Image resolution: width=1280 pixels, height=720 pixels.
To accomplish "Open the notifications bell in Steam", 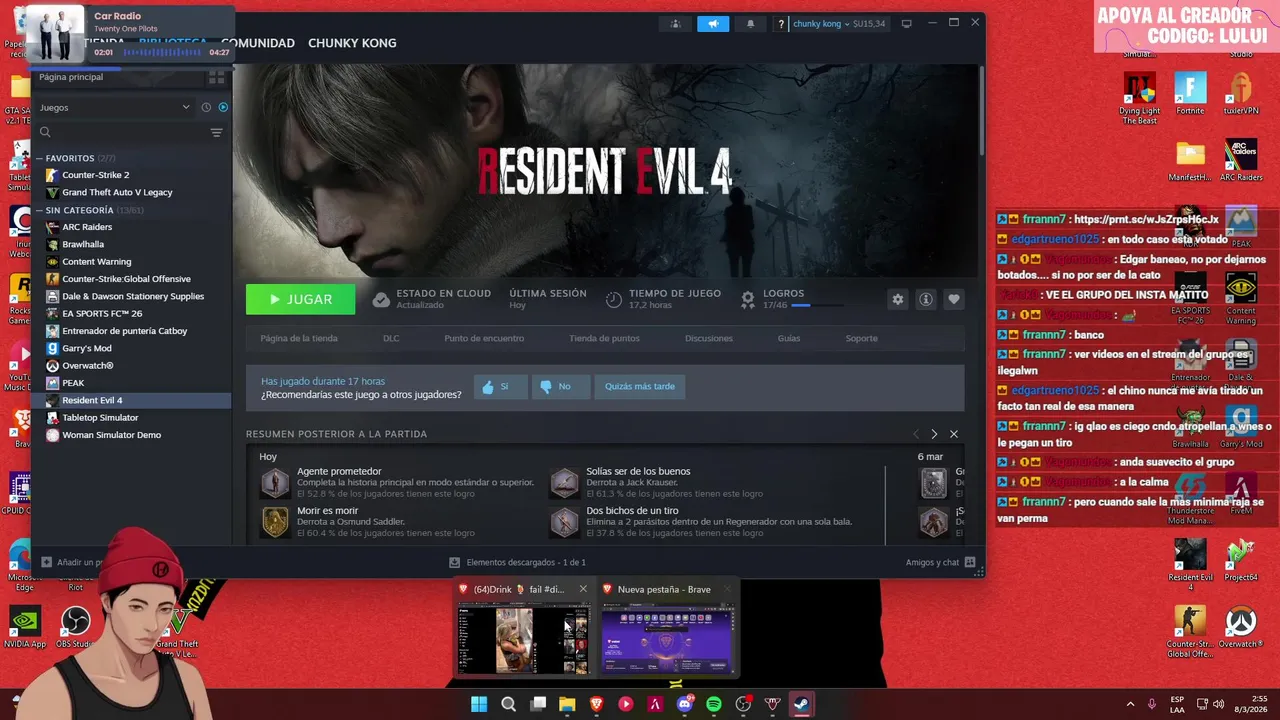I will point(750,24).
